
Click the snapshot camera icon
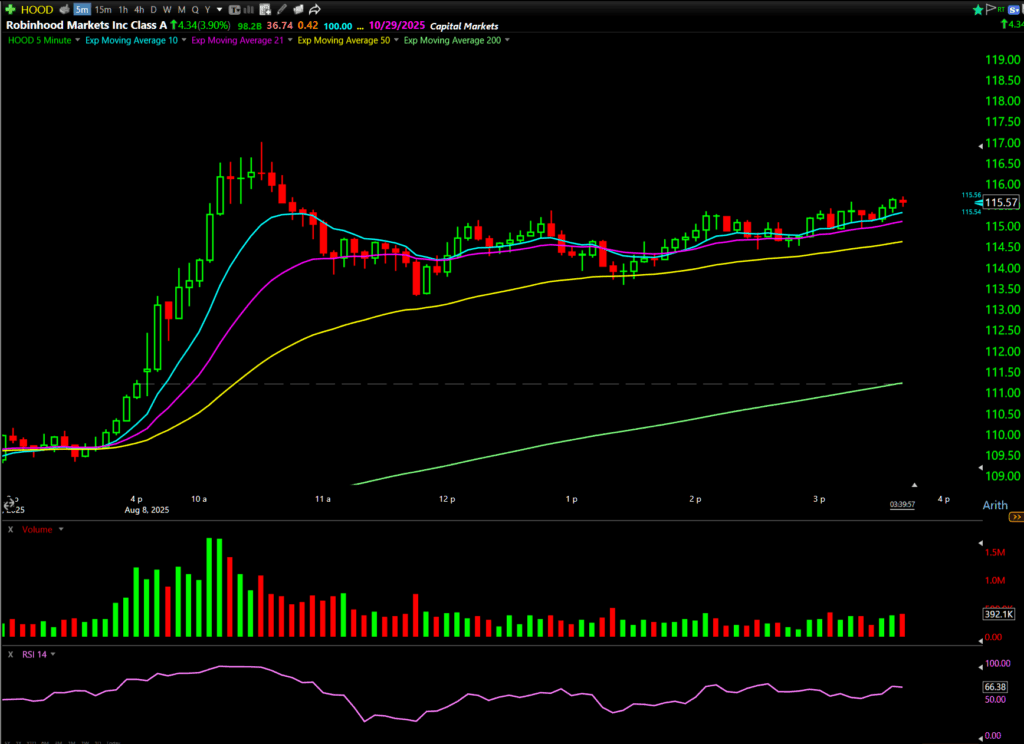point(298,9)
